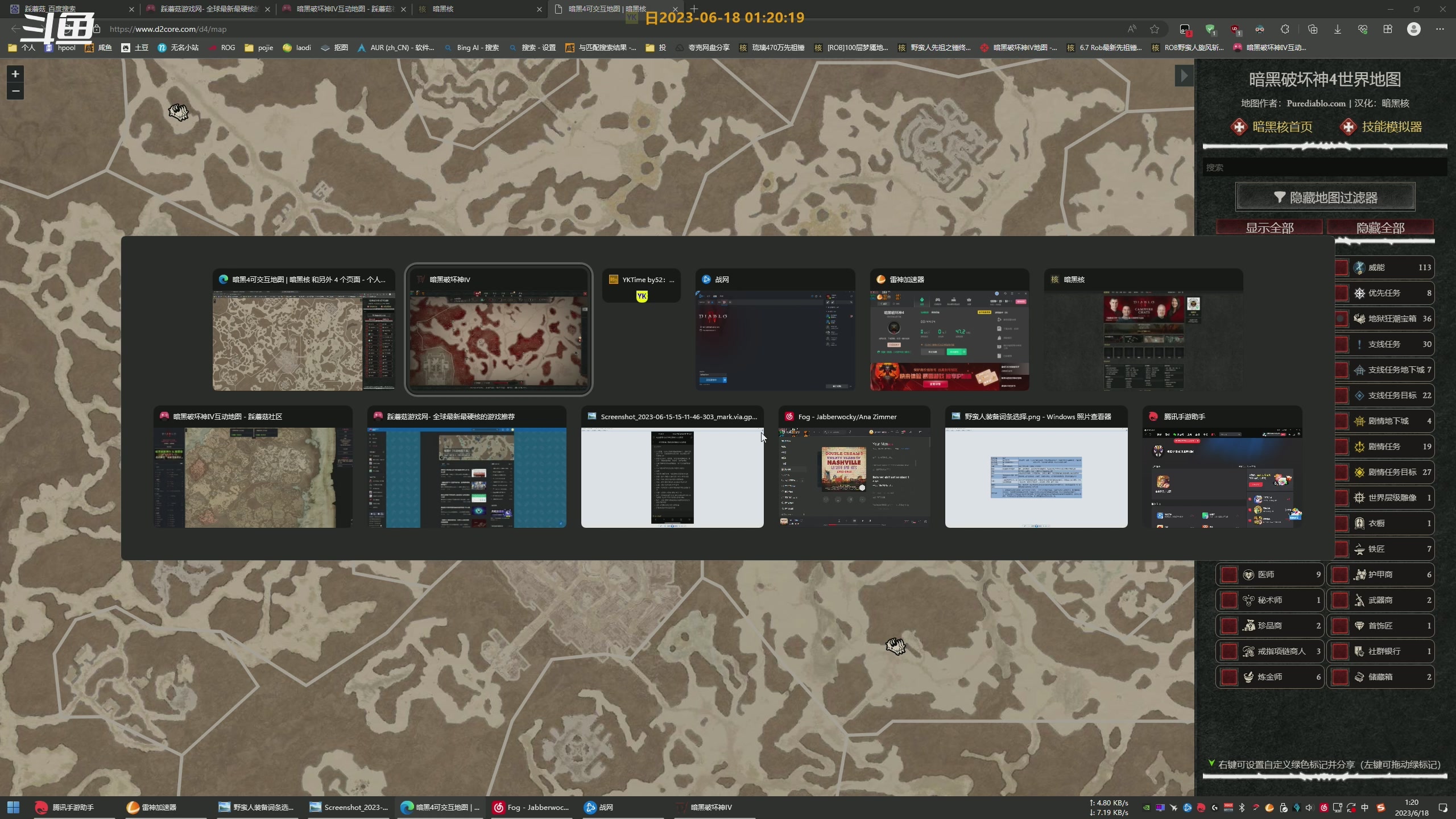
Task: Toggle the 秘术师 filter checkbox
Action: [x=1229, y=600]
